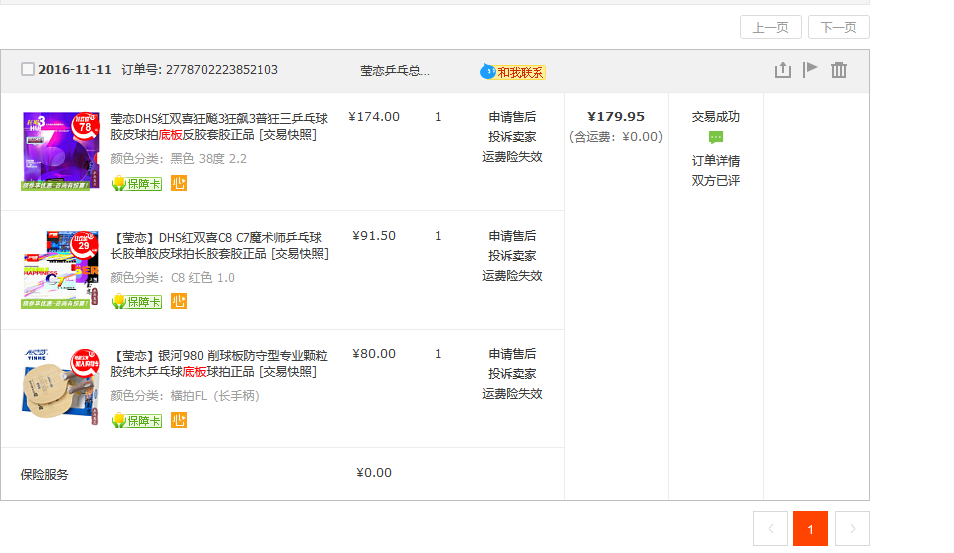Open 和我联系 chat with seller
954x553 pixels.
[x=512, y=72]
